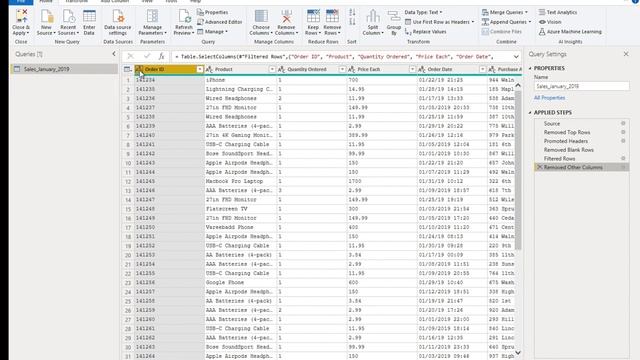The height and width of the screenshot is (360, 640).
Task: Open settings gear for Source step
Action: (623, 123)
